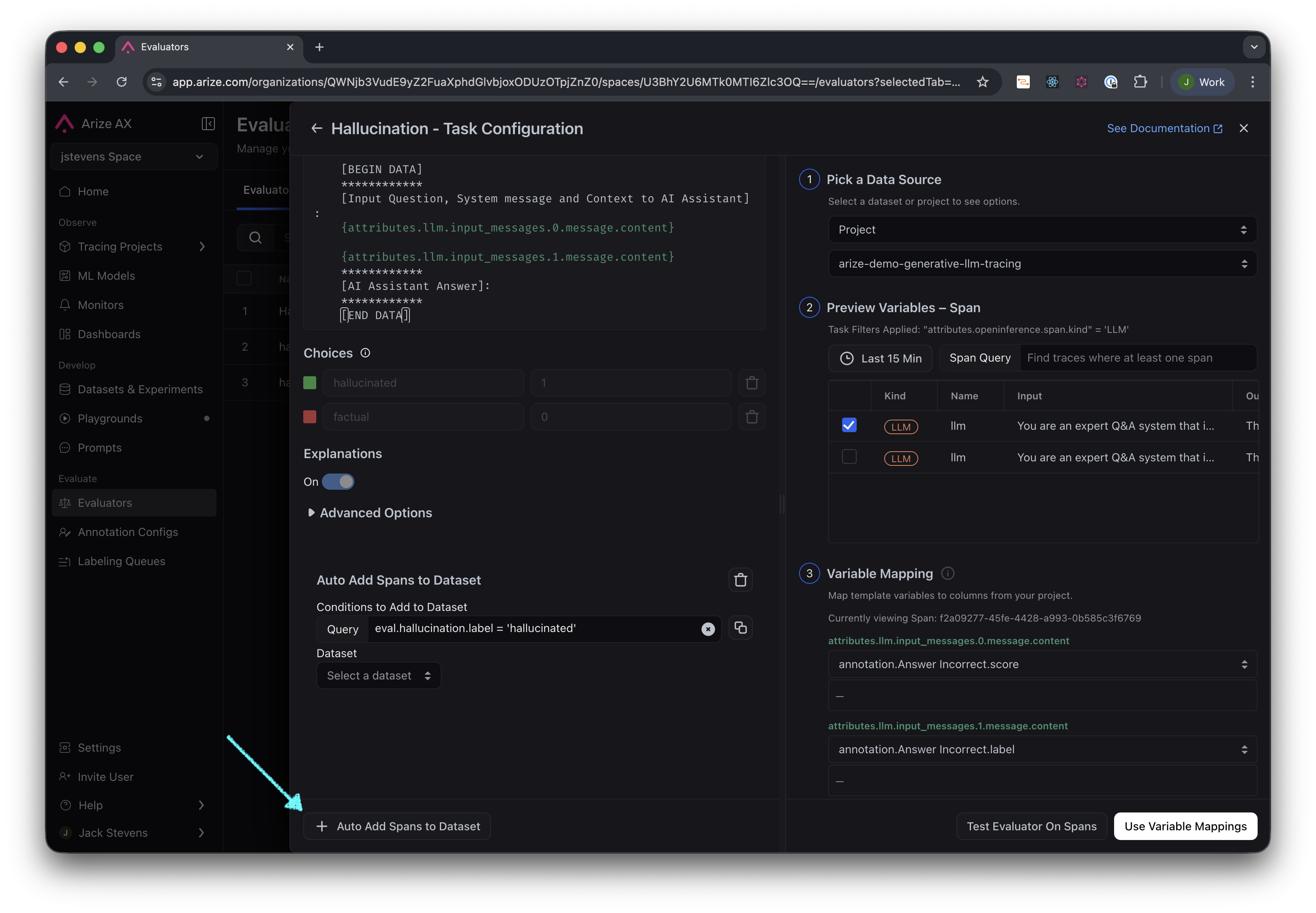Open Choices info tooltip icon
The height and width of the screenshot is (913, 1316).
point(365,353)
